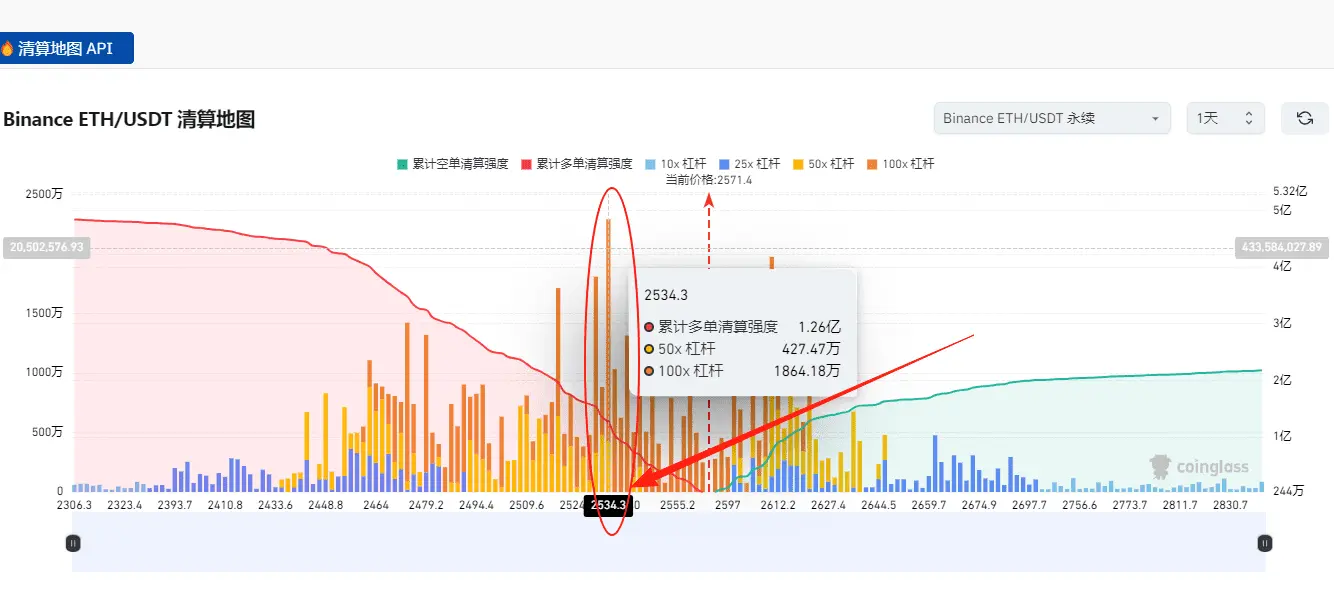Toggle the 25x 杠杆 legend entry
The width and height of the screenshot is (1334, 594).
click(749, 163)
